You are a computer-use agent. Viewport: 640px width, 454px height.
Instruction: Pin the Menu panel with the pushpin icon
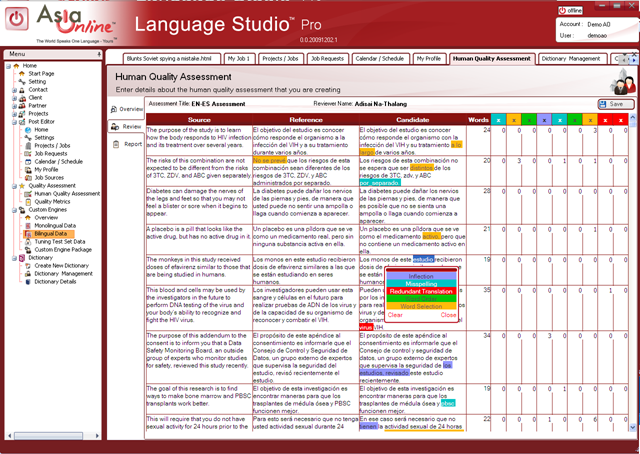(99, 54)
